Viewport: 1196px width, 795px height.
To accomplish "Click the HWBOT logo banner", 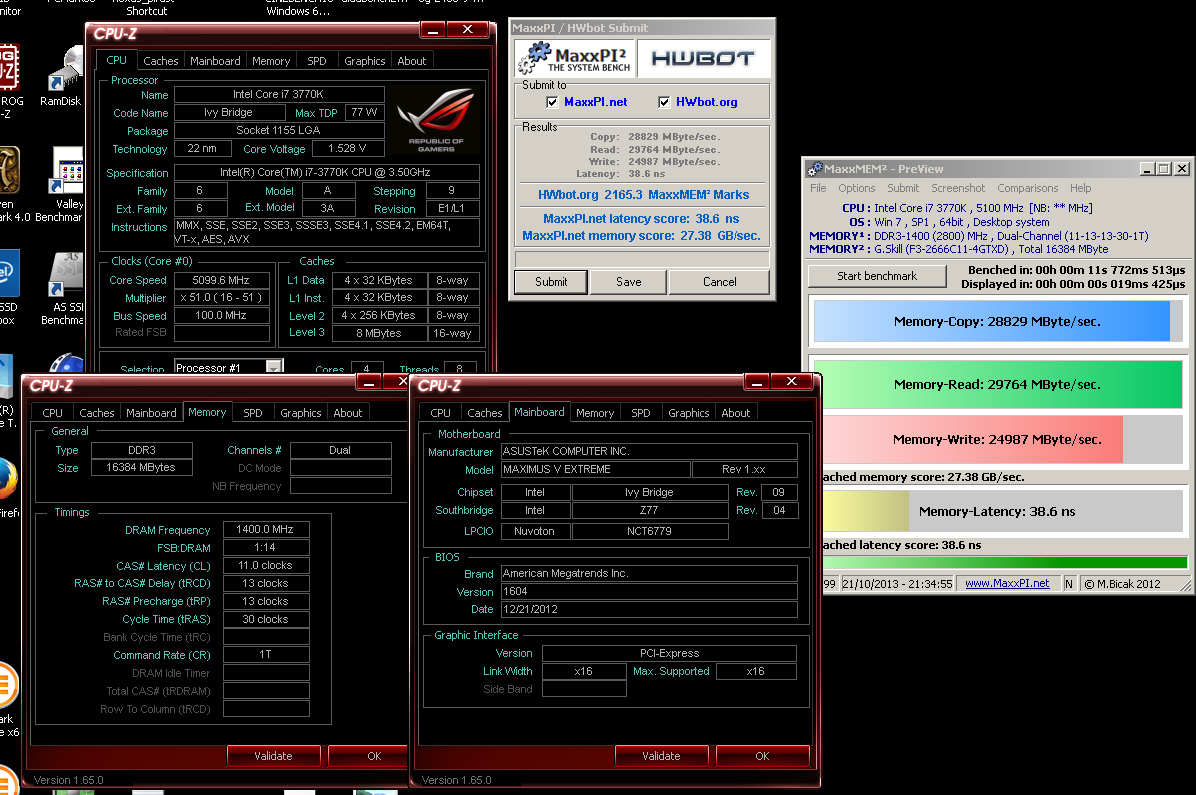I will pyautogui.click(x=703, y=59).
